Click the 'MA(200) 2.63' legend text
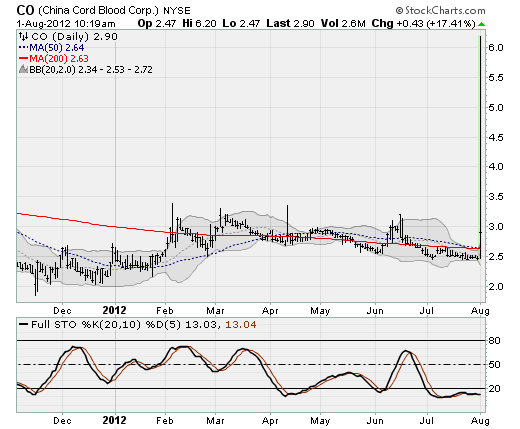The width and height of the screenshot is (520, 429). 59,59
